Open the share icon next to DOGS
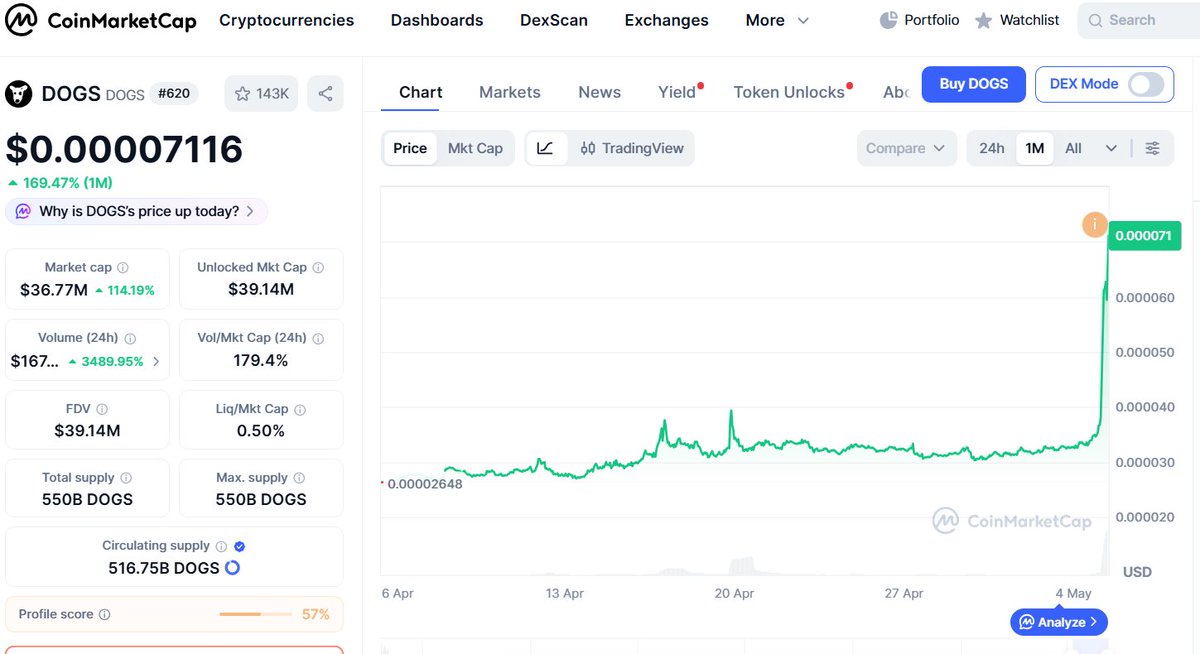The width and height of the screenshot is (1200, 654). (325, 94)
